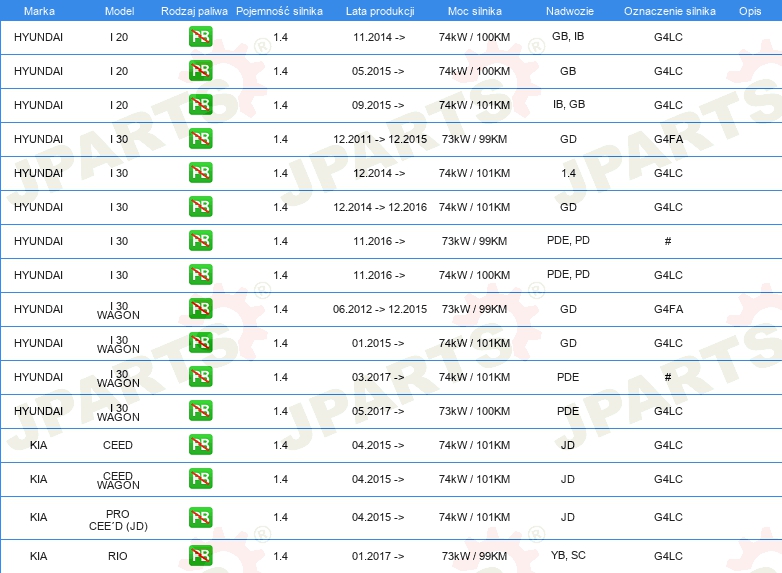Click fuel icon in KIA PRO CEE'D row
The image size is (782, 573).
pyautogui.click(x=200, y=517)
